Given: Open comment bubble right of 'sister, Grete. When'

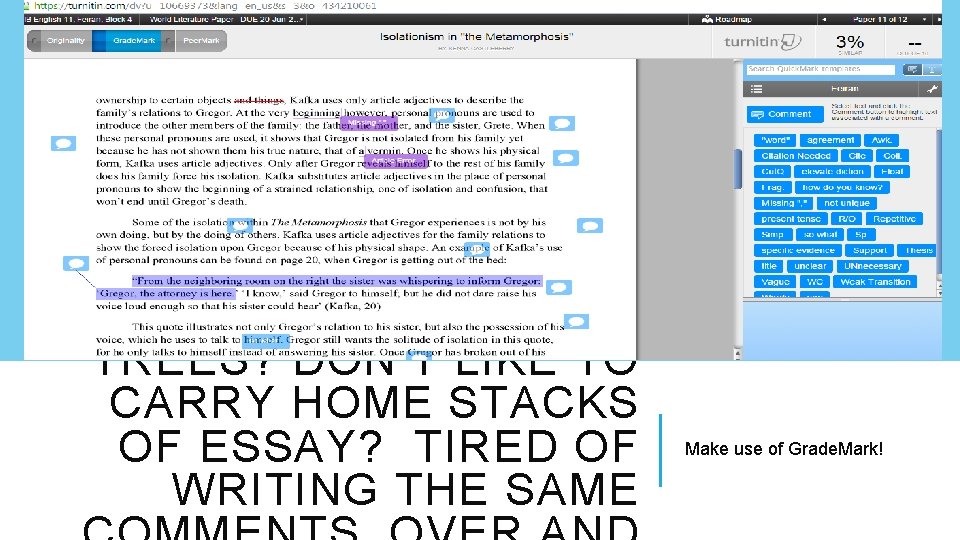Looking at the screenshot, I should (x=562, y=124).
